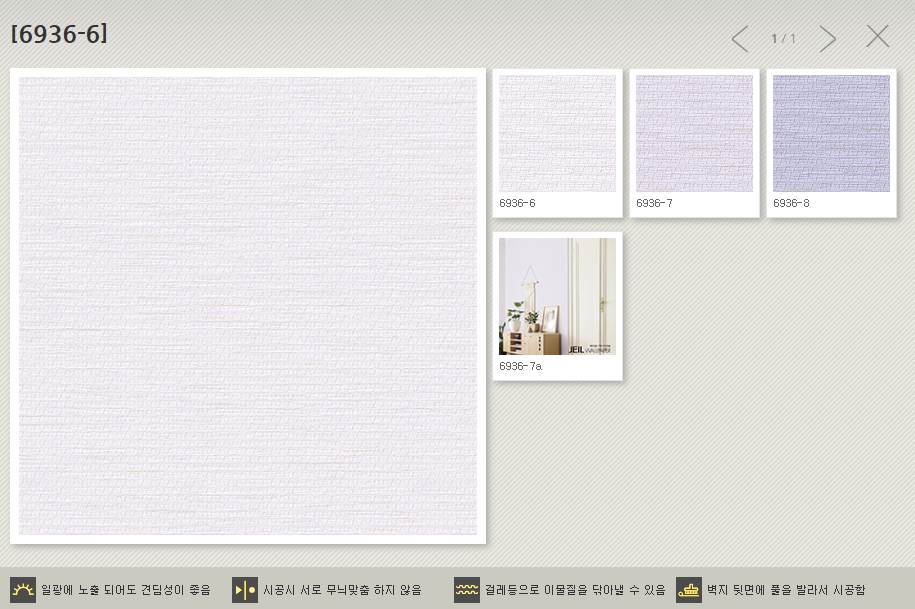
Task: Open the 6936-7a room scene photo
Action: 557,296
